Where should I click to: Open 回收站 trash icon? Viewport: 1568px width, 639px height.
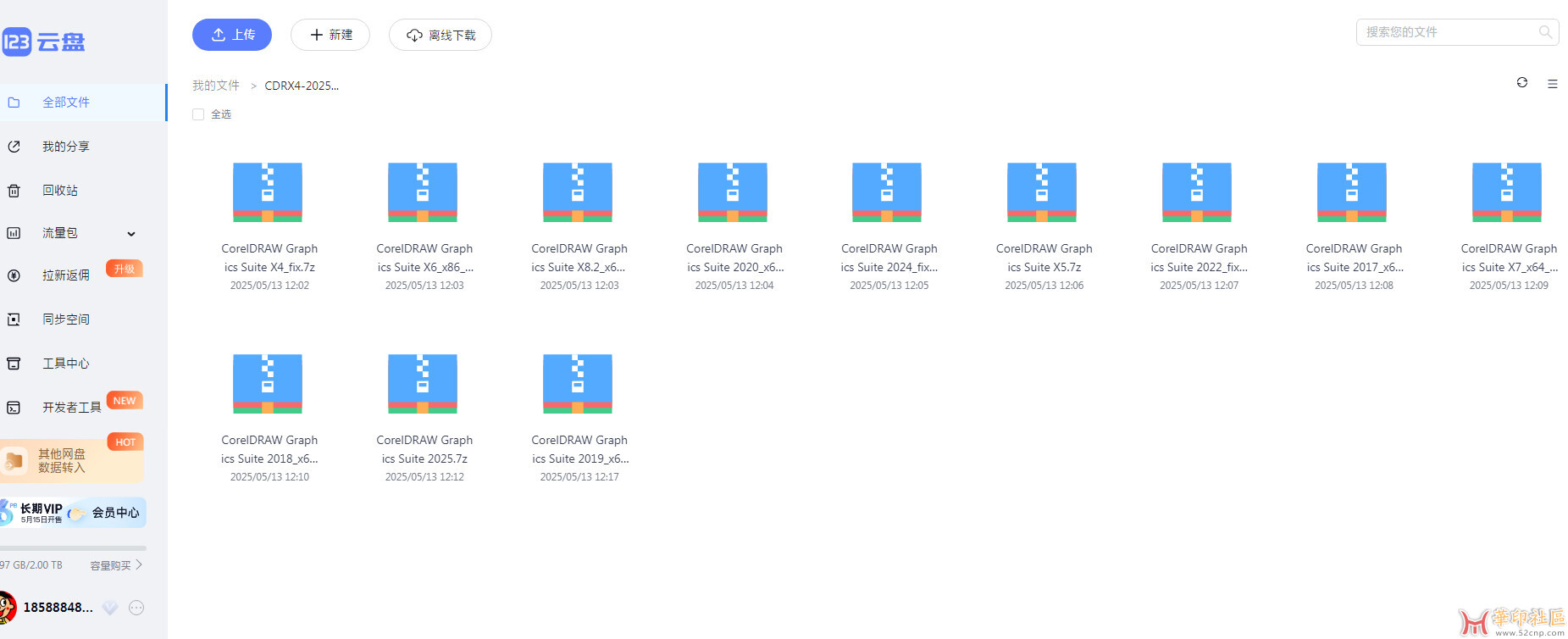14,191
